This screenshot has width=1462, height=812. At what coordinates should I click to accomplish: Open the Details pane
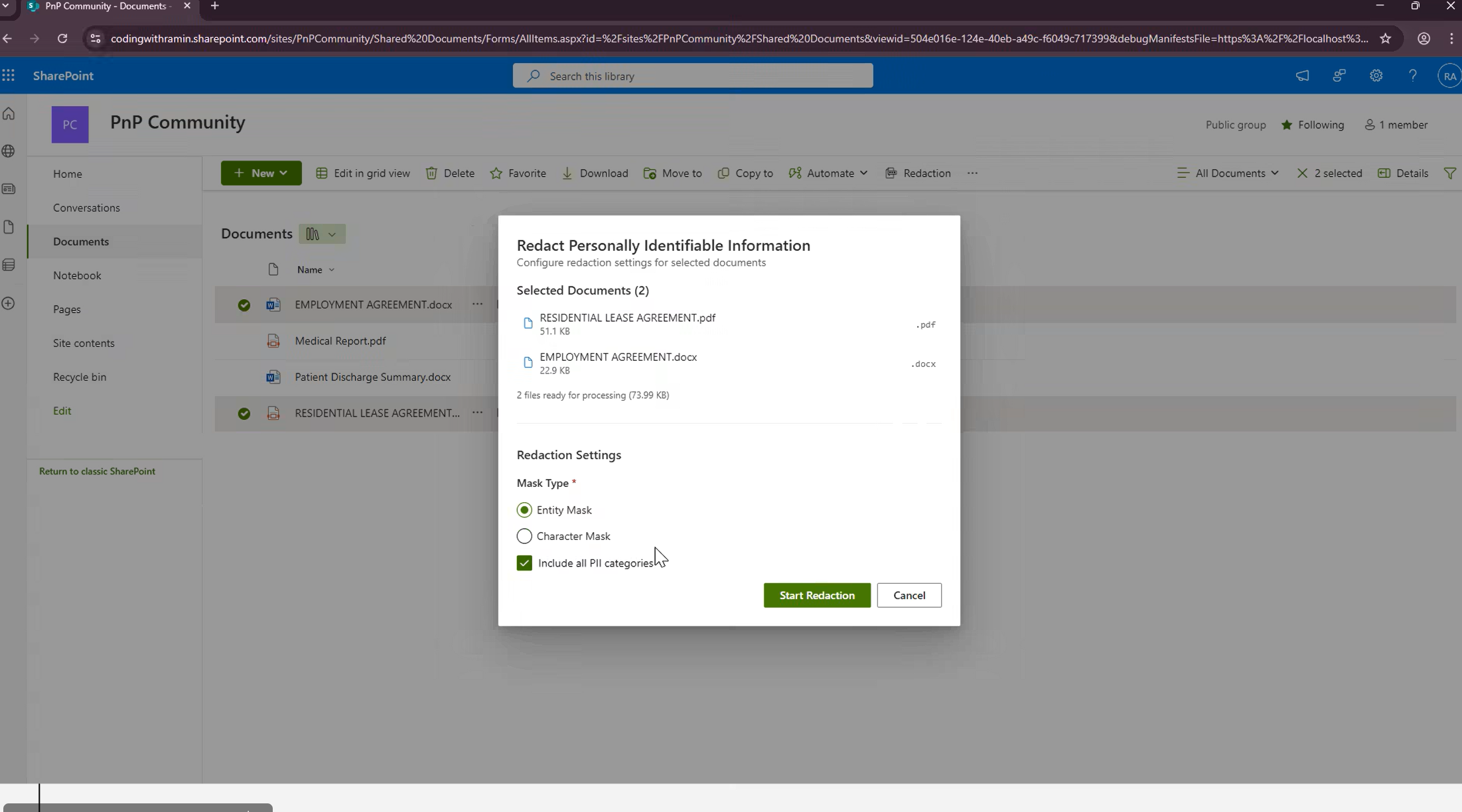pos(1403,173)
